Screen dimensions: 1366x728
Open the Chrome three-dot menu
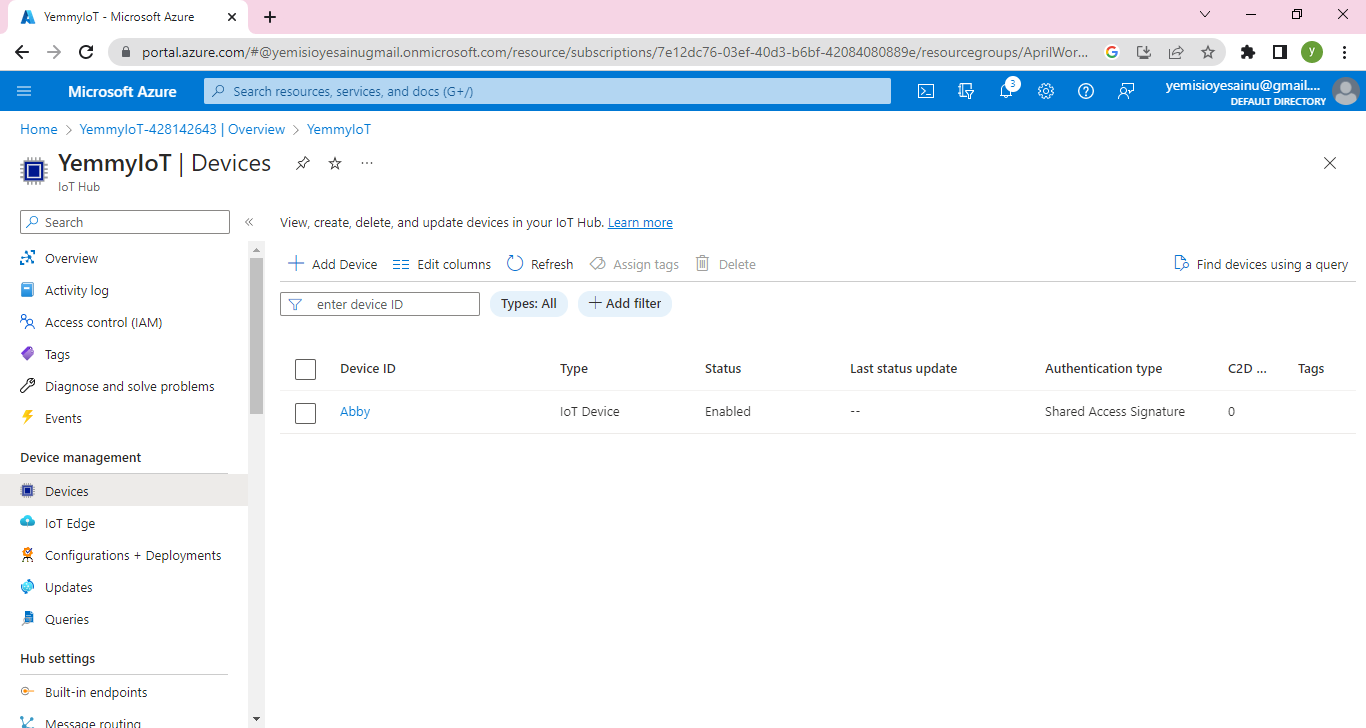tap(1344, 52)
